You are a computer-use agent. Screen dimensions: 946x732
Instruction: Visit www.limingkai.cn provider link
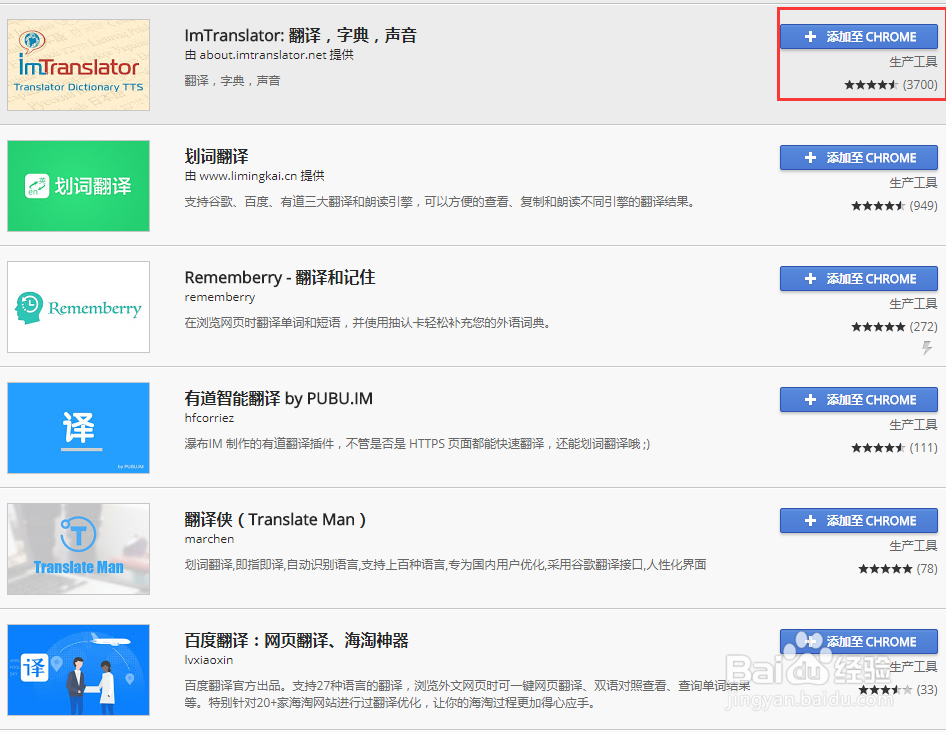[248, 176]
